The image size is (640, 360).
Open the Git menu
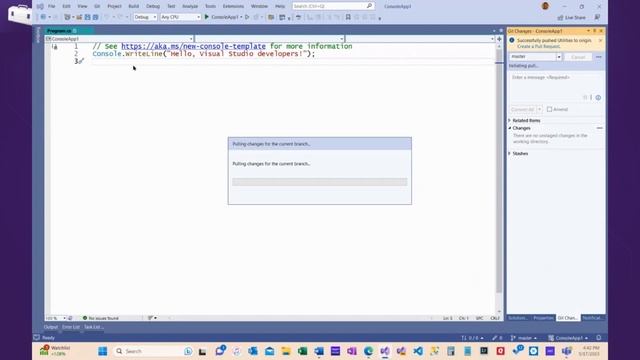pos(97,6)
